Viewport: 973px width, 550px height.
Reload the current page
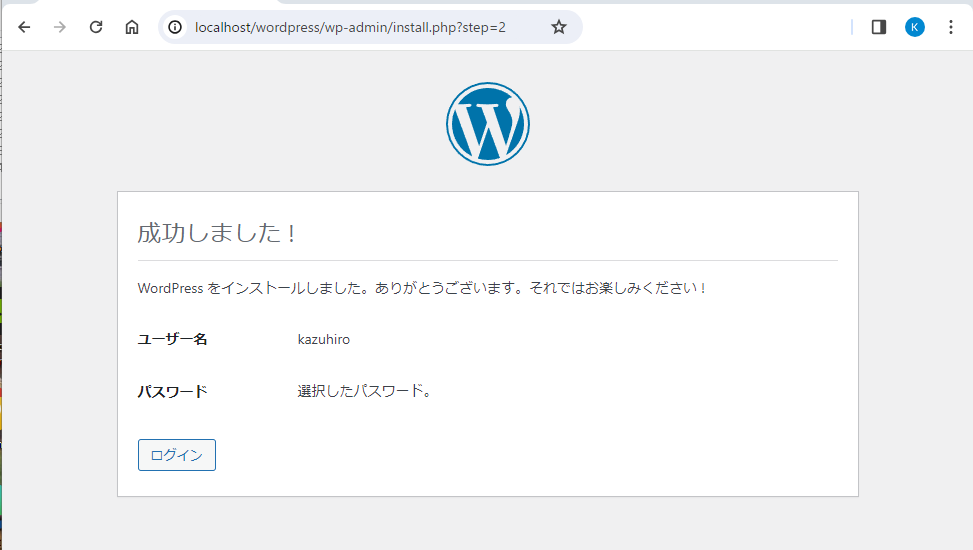click(96, 27)
